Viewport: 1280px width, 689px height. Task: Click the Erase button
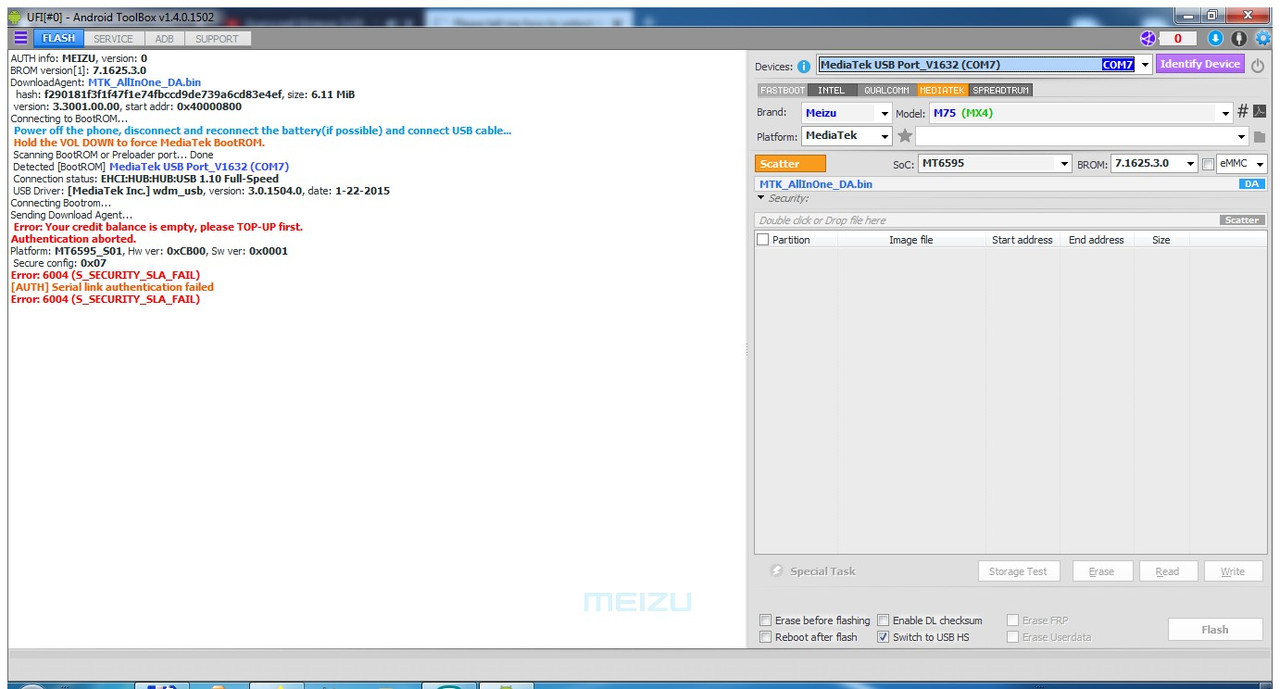(x=1102, y=571)
